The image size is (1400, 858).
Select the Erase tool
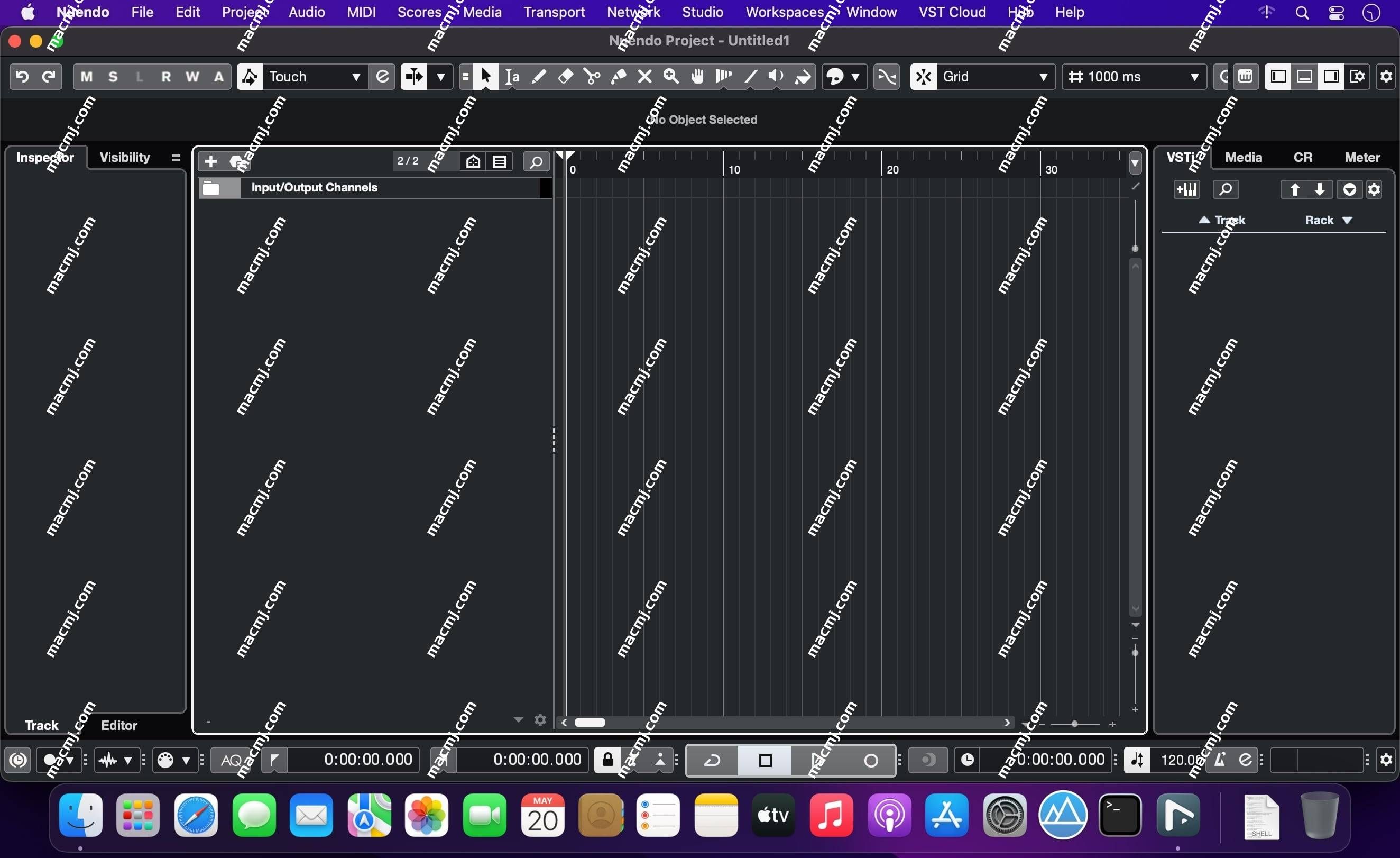pyautogui.click(x=565, y=76)
